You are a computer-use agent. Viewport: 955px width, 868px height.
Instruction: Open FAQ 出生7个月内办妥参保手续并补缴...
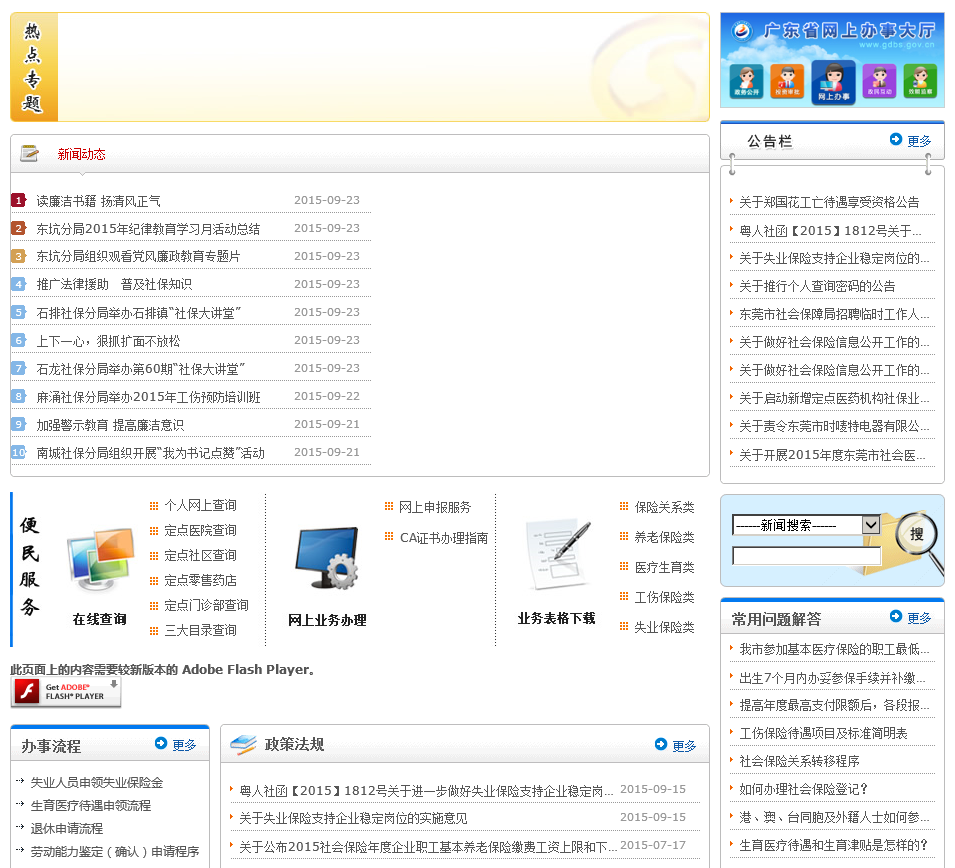(832, 678)
